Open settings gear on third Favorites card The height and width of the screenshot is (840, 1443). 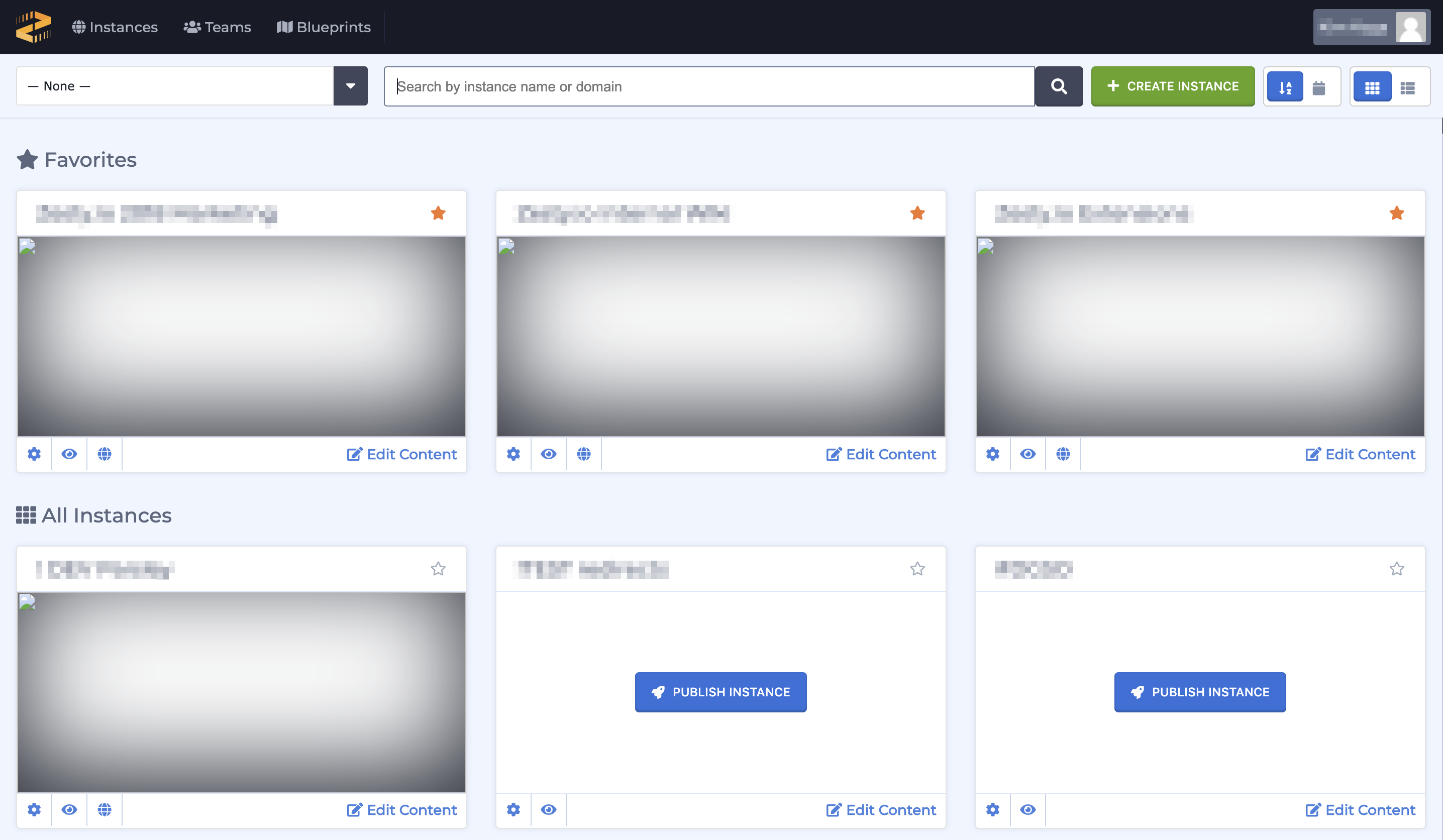(x=993, y=454)
